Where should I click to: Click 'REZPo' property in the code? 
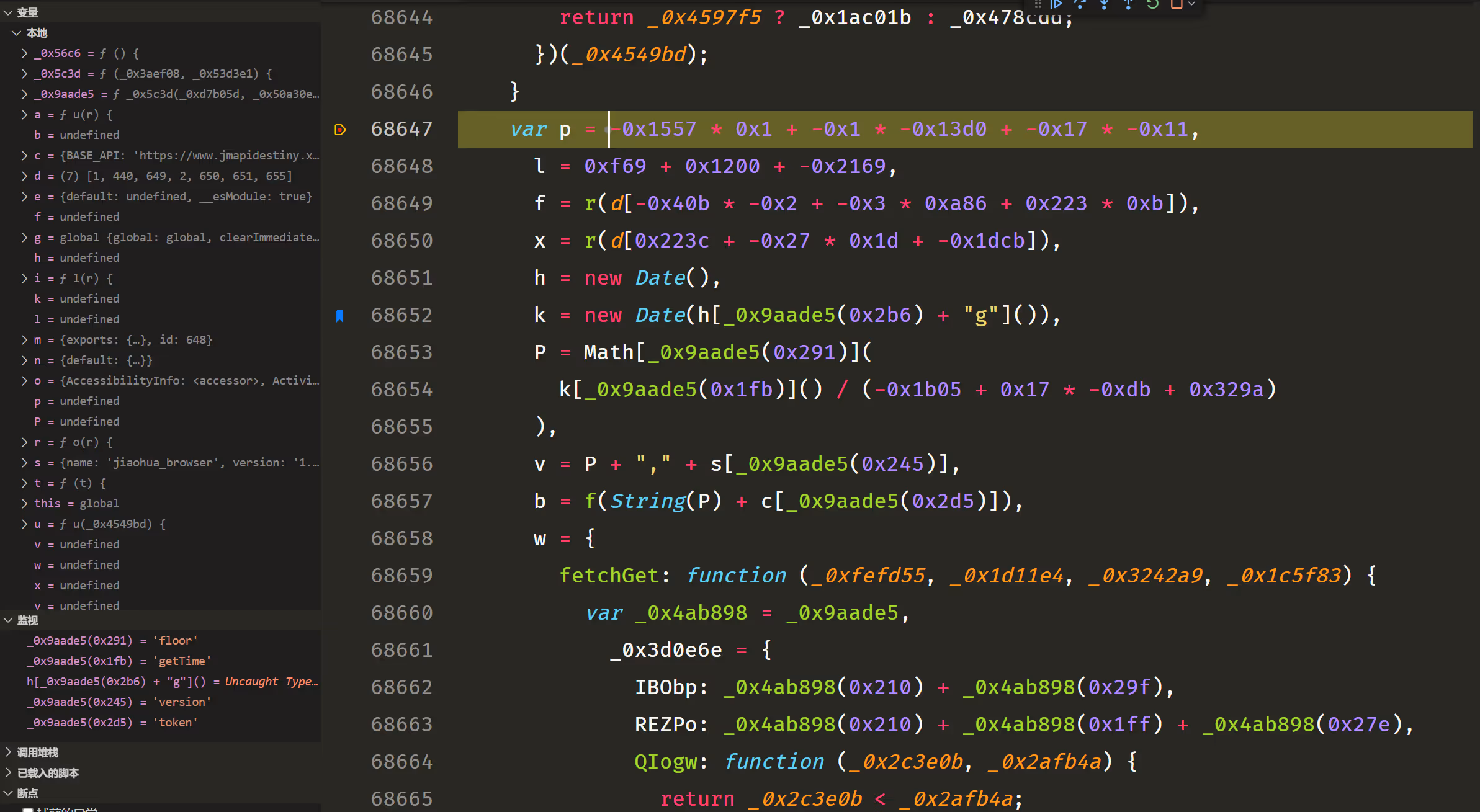coord(666,725)
